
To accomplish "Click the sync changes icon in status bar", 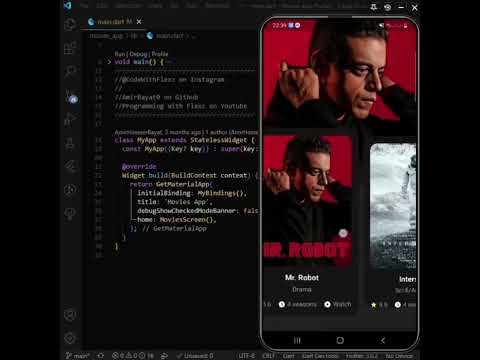I will pos(100,356).
